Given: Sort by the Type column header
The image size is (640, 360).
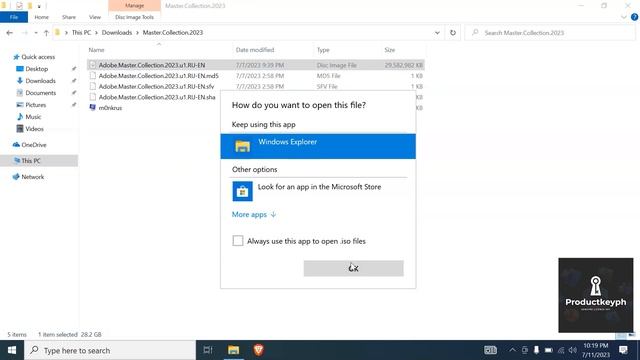Looking at the screenshot, I should (x=323, y=50).
